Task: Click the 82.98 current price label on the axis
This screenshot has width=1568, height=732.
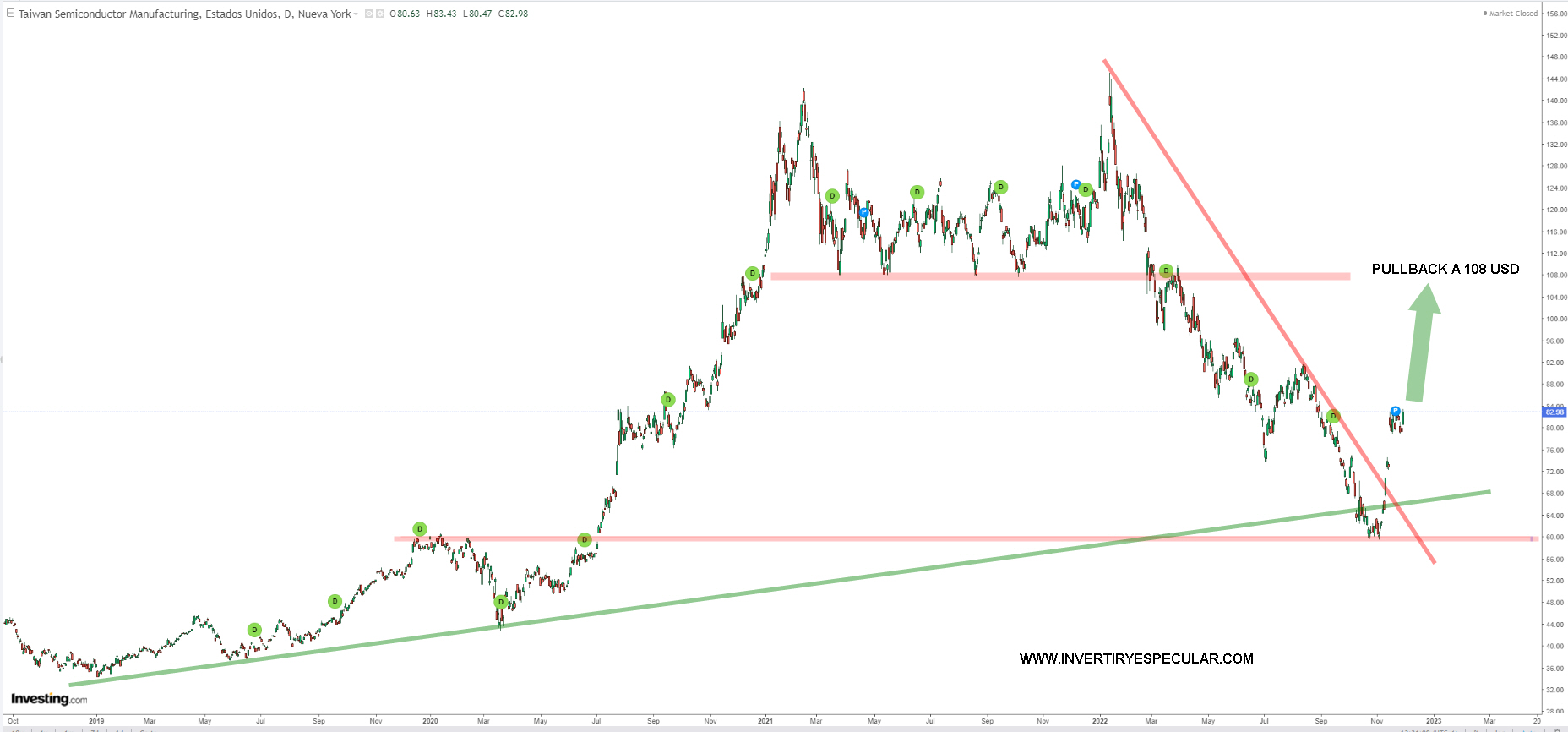Action: coord(1554,412)
